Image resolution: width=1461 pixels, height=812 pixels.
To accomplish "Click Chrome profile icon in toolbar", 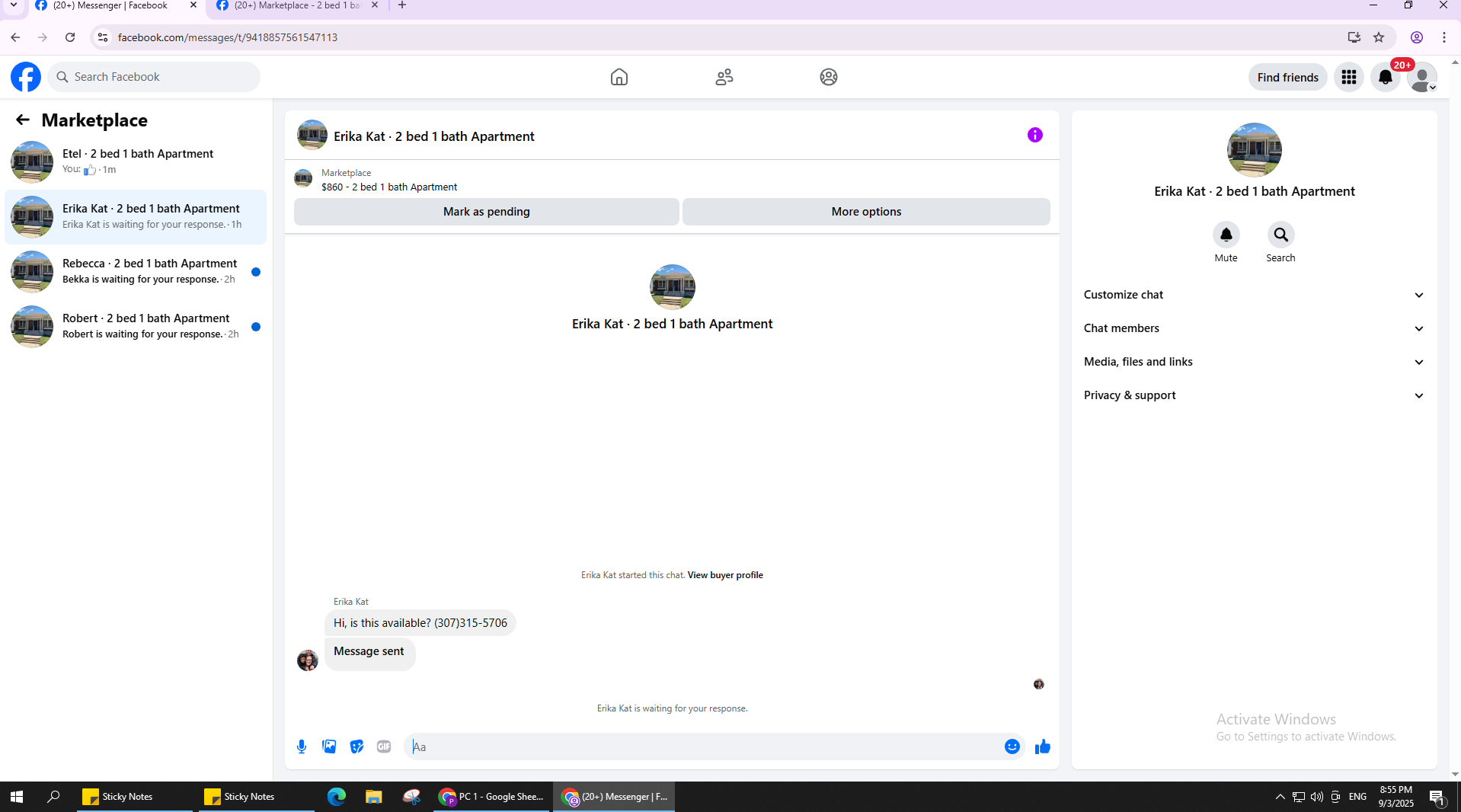I will pyautogui.click(x=1417, y=37).
